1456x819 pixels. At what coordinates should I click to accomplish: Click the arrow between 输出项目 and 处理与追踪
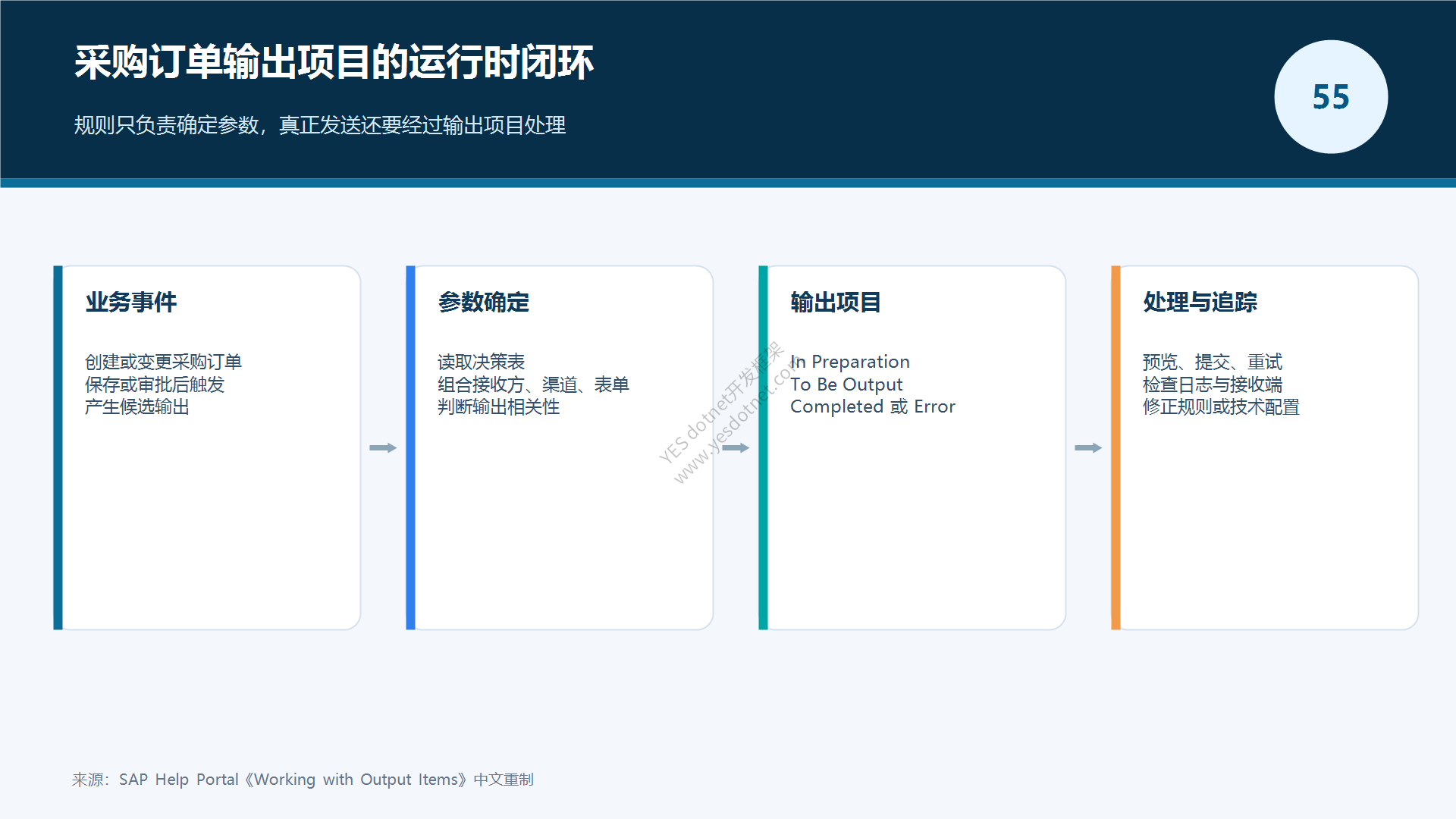pos(1088,447)
